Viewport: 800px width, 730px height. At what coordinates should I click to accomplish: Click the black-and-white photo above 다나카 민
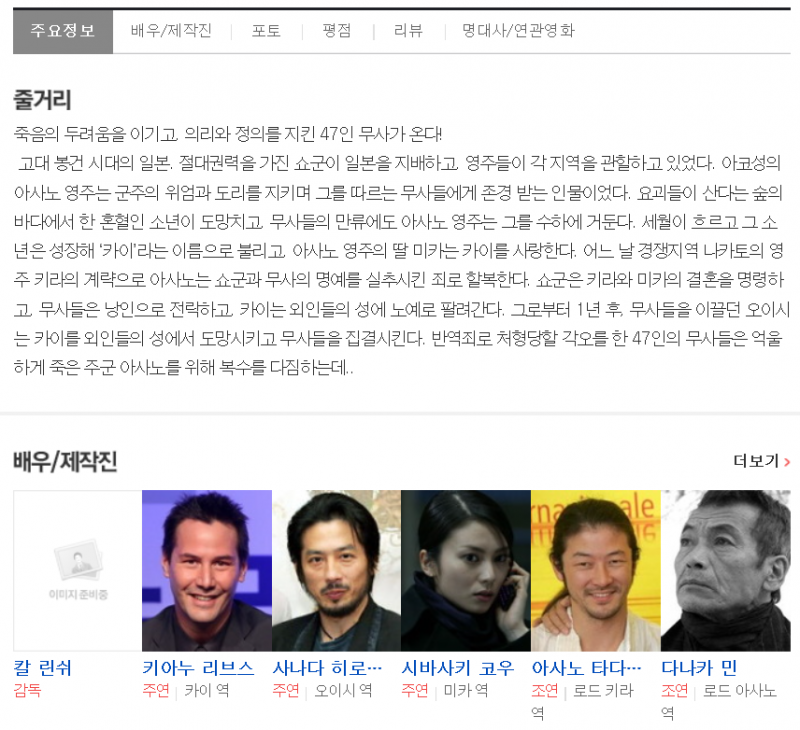(725, 571)
